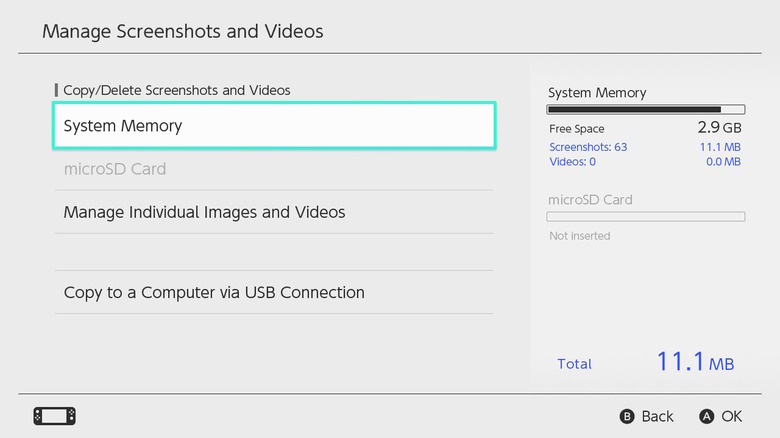Click the blue "Total" label
Image resolution: width=780 pixels, height=438 pixels.
tap(574, 364)
